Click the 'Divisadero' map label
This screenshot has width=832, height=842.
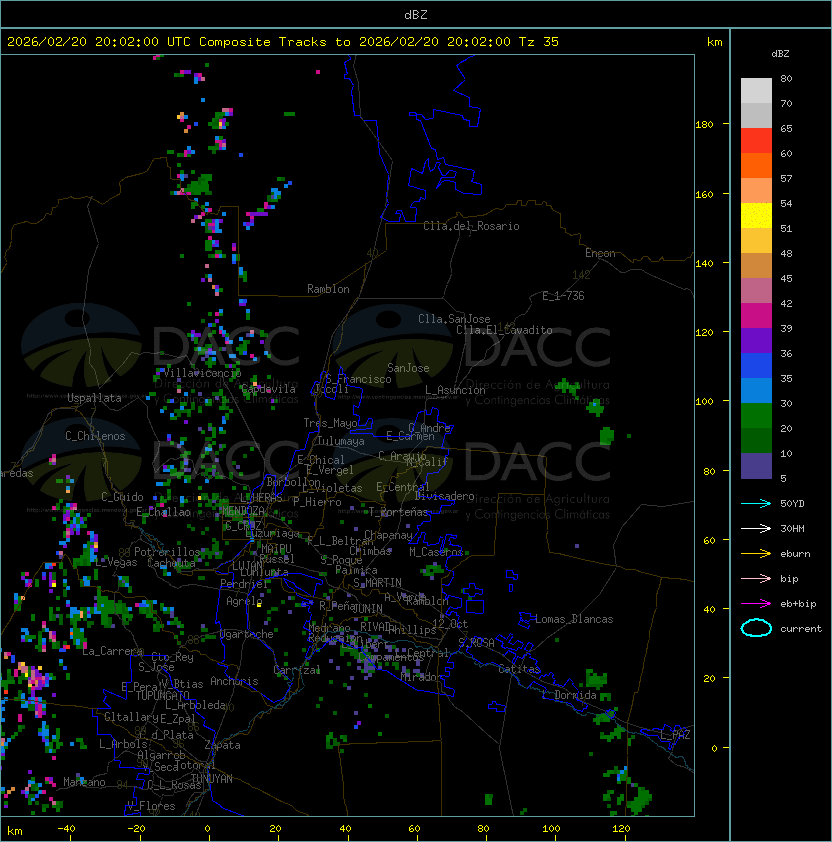[445, 496]
